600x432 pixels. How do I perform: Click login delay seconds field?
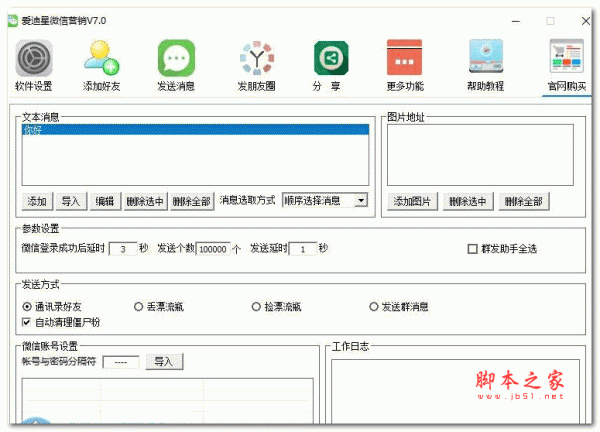click(123, 249)
